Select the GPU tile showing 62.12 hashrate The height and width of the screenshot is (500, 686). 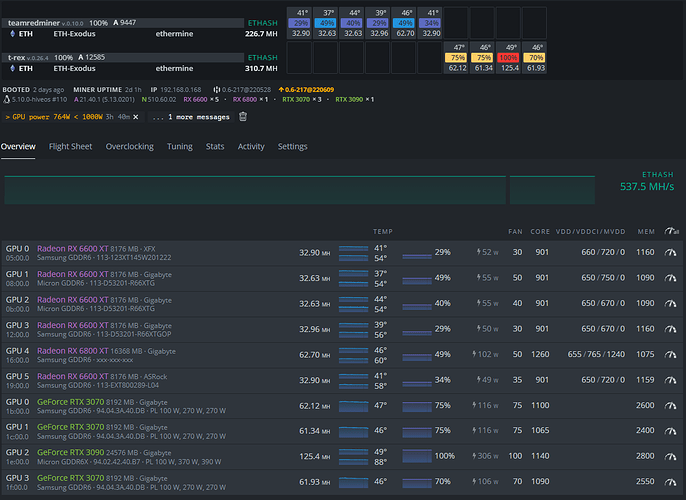tap(456, 58)
